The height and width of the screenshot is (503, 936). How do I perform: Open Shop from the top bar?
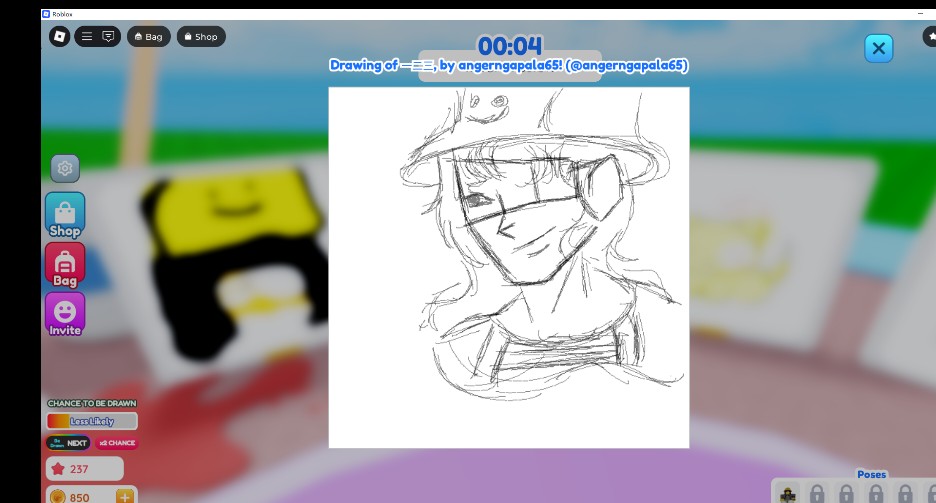(201, 37)
